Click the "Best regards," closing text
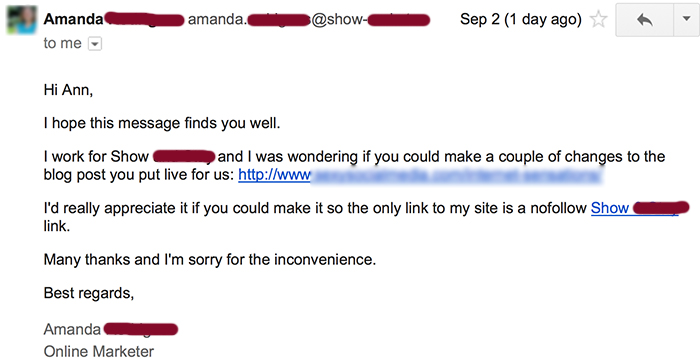The height and width of the screenshot is (361, 700). [x=89, y=293]
